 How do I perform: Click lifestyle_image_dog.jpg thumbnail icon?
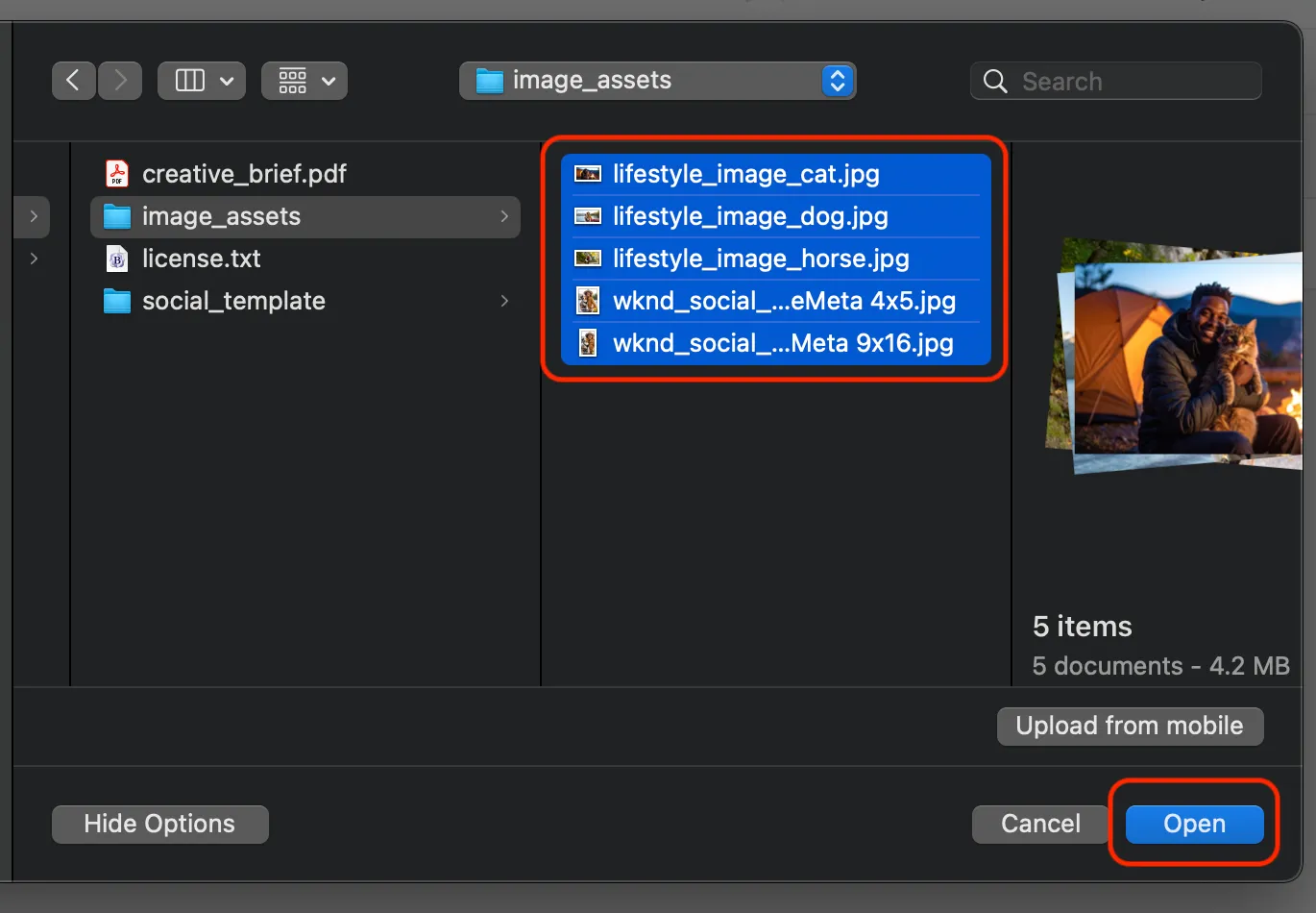point(588,216)
